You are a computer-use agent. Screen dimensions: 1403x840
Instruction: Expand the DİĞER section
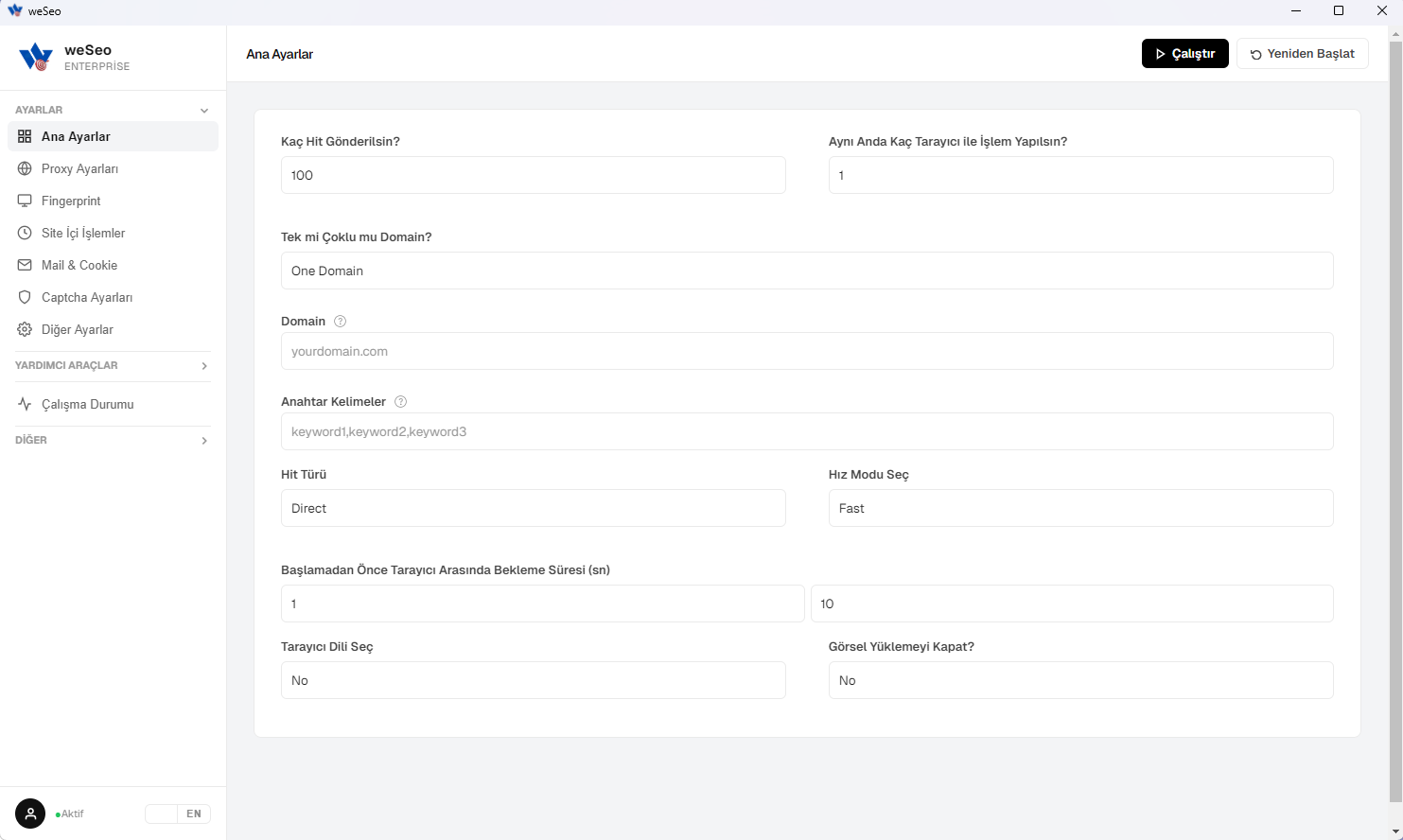[x=113, y=440]
